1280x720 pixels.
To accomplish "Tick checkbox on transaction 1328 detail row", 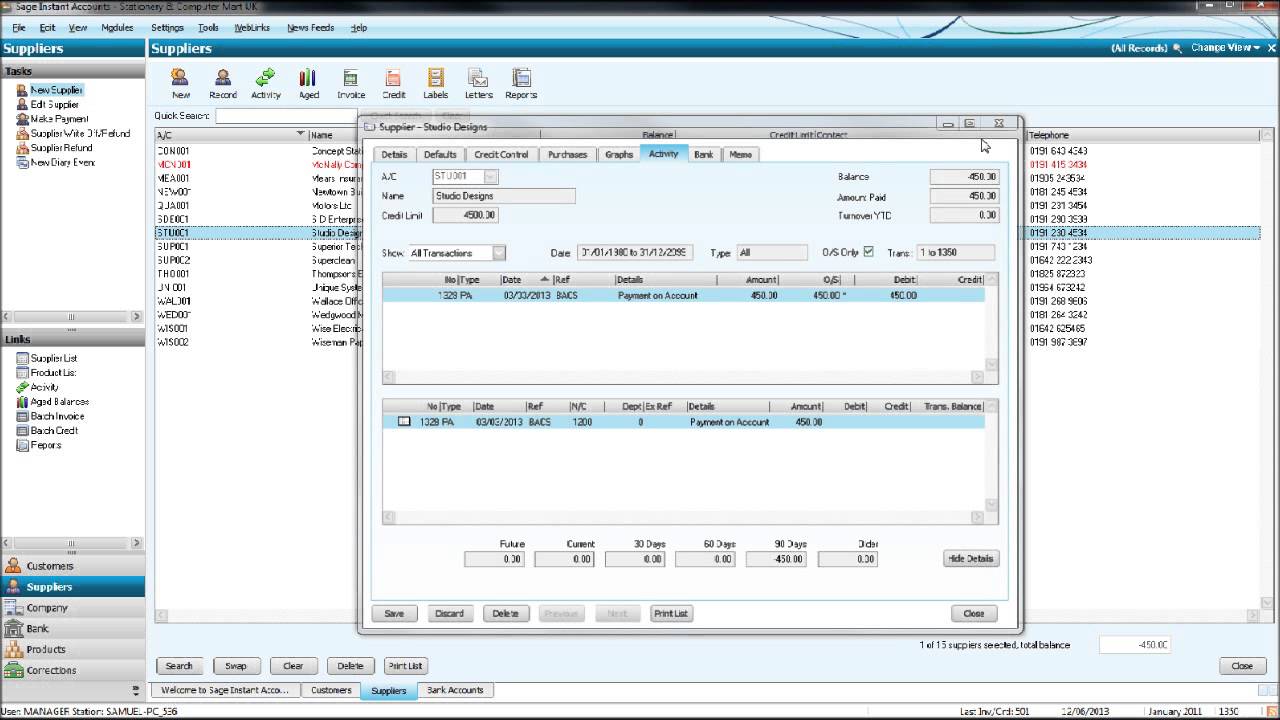I will pyautogui.click(x=404, y=422).
